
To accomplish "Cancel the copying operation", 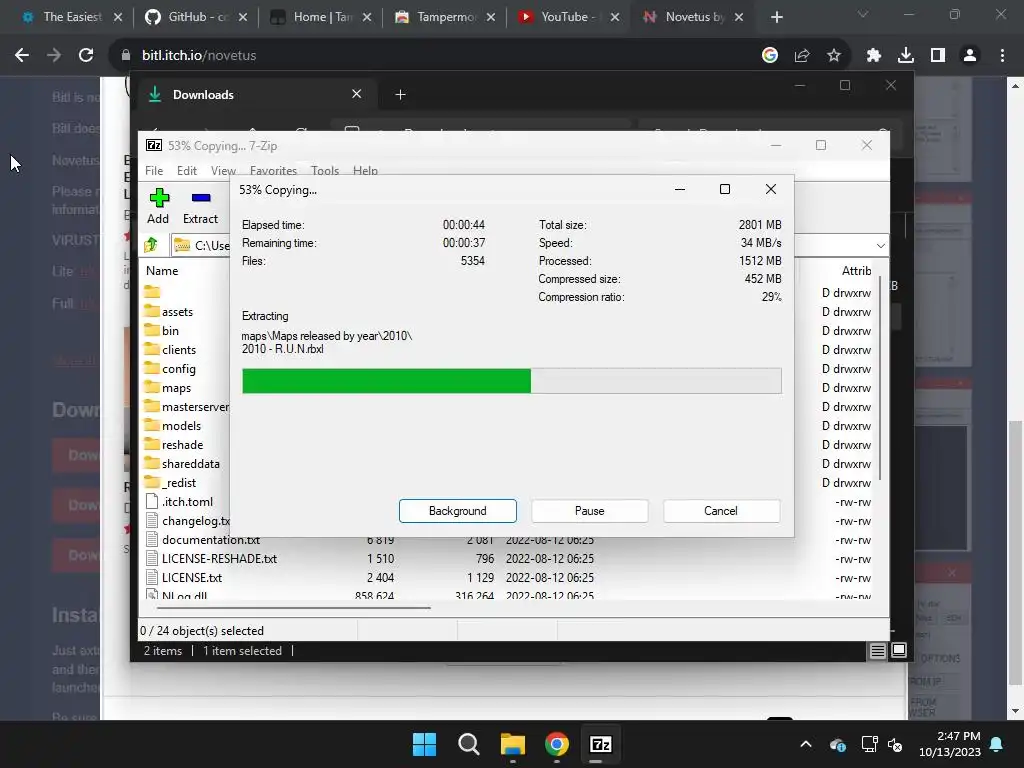I will coord(721,511).
